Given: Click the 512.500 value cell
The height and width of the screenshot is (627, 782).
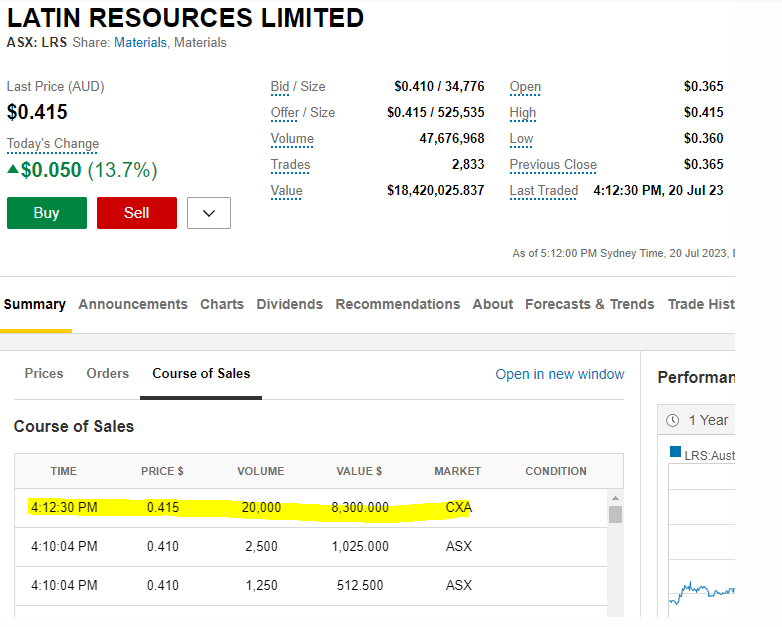Looking at the screenshot, I should click(x=360, y=586).
